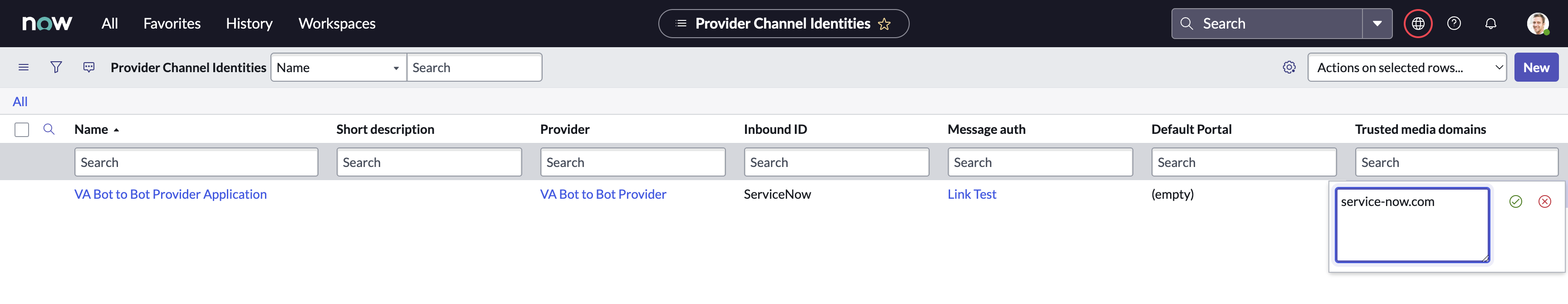Image resolution: width=1568 pixels, height=304 pixels.
Task: Toggle column search magnifier icon
Action: click(49, 129)
